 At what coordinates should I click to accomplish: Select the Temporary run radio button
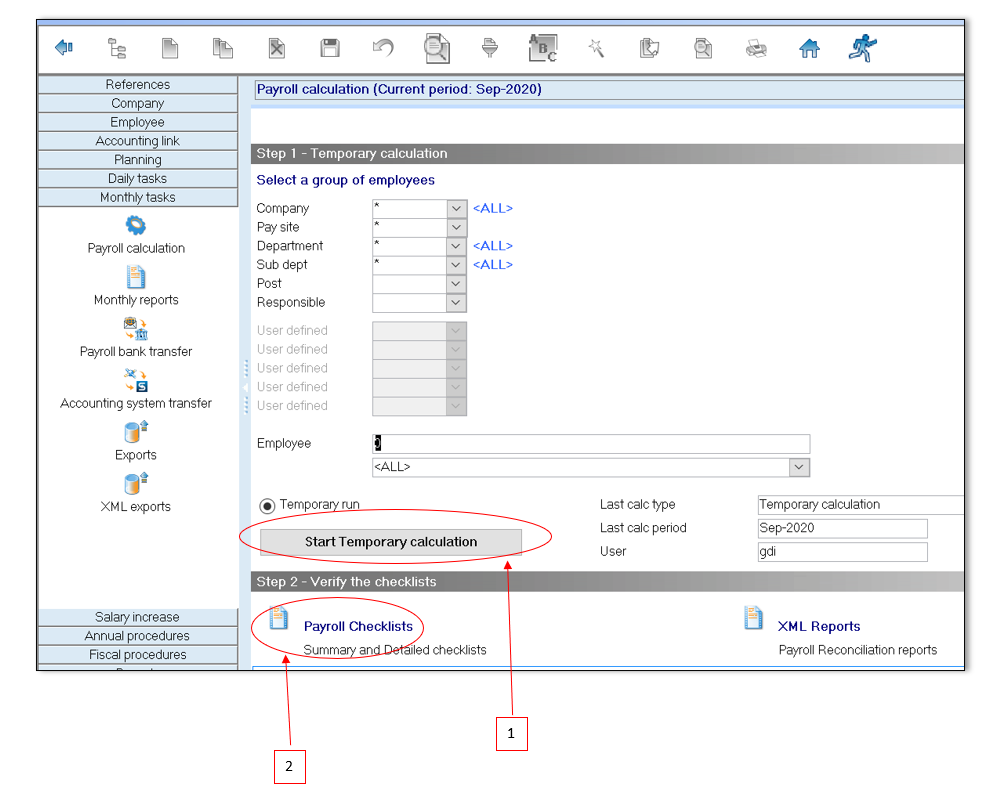click(267, 506)
